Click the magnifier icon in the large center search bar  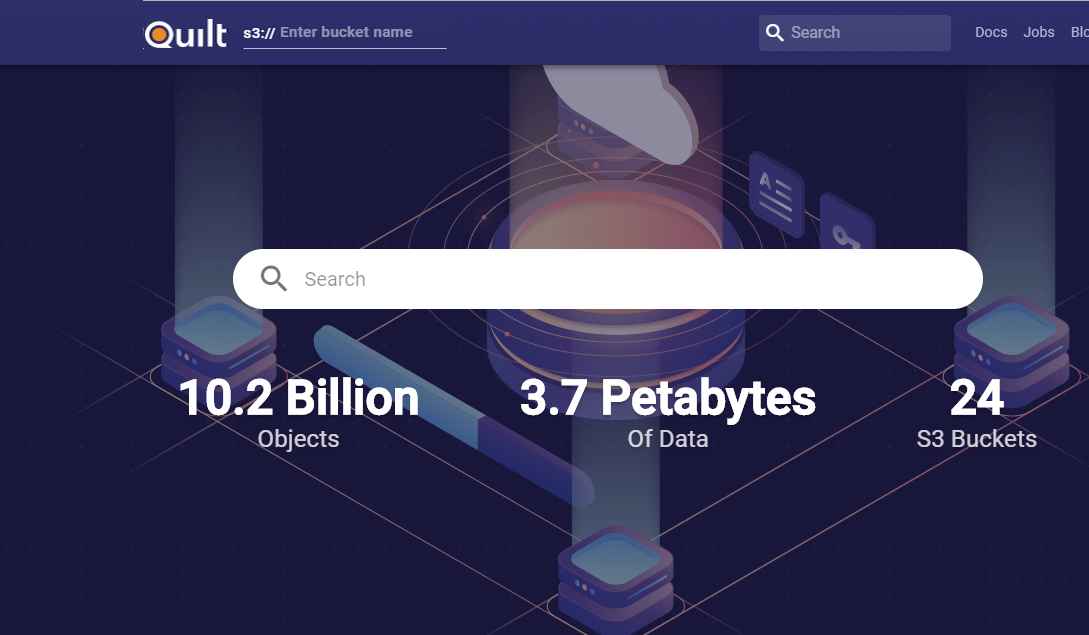[274, 278]
